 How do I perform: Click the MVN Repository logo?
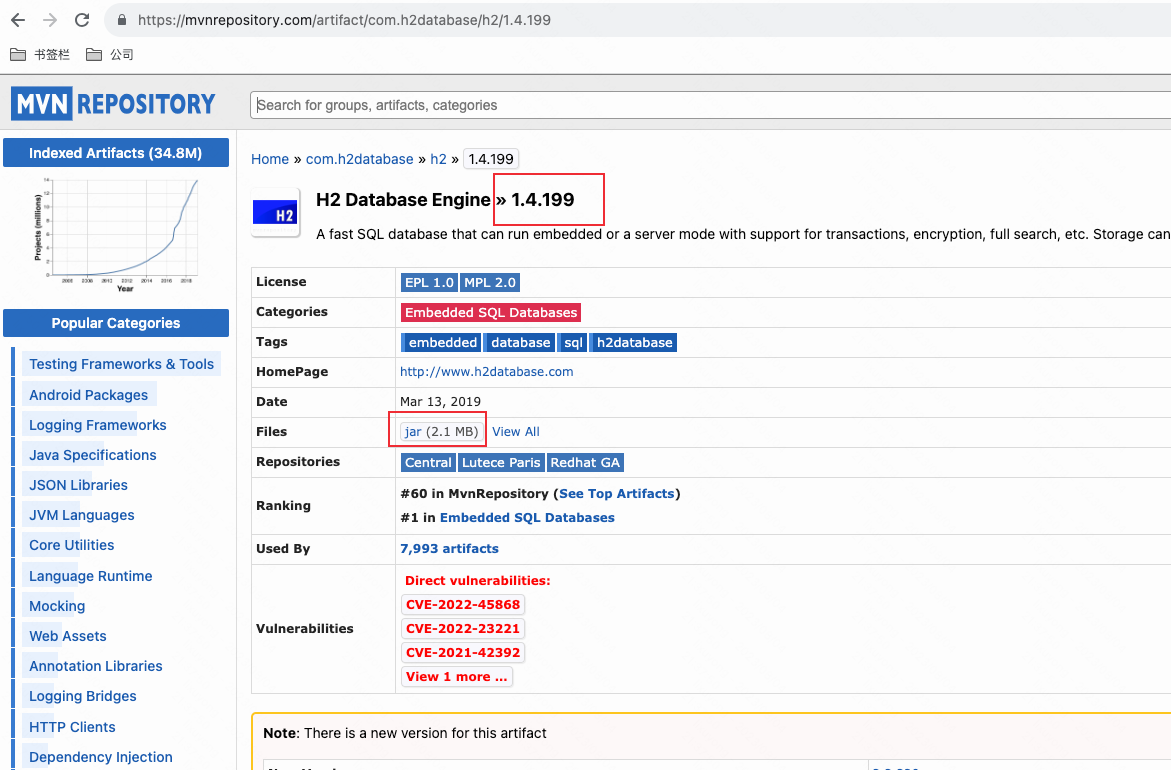[114, 104]
